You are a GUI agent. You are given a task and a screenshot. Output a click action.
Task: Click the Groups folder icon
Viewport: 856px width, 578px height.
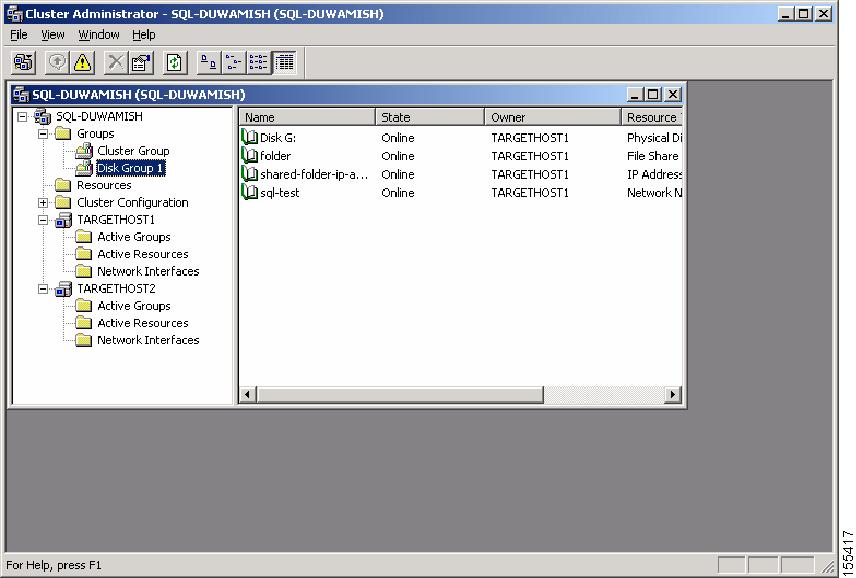point(63,134)
